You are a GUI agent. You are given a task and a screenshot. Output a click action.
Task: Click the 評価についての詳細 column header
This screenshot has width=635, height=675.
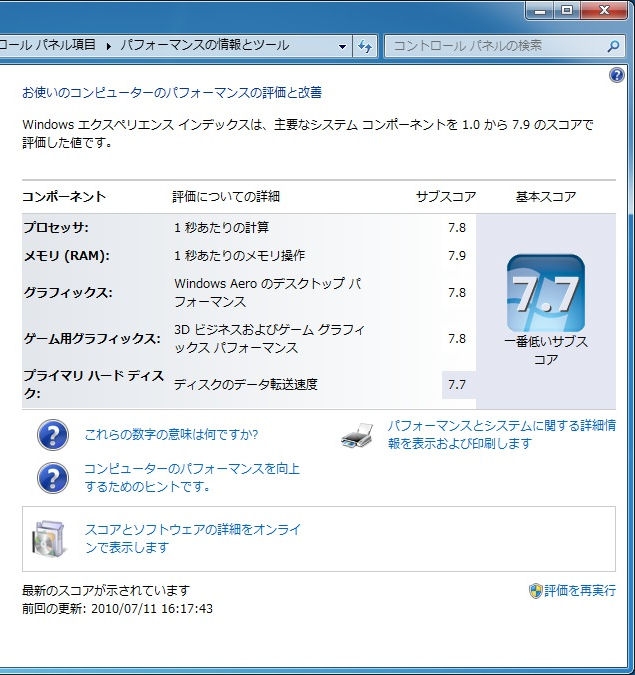click(x=226, y=197)
